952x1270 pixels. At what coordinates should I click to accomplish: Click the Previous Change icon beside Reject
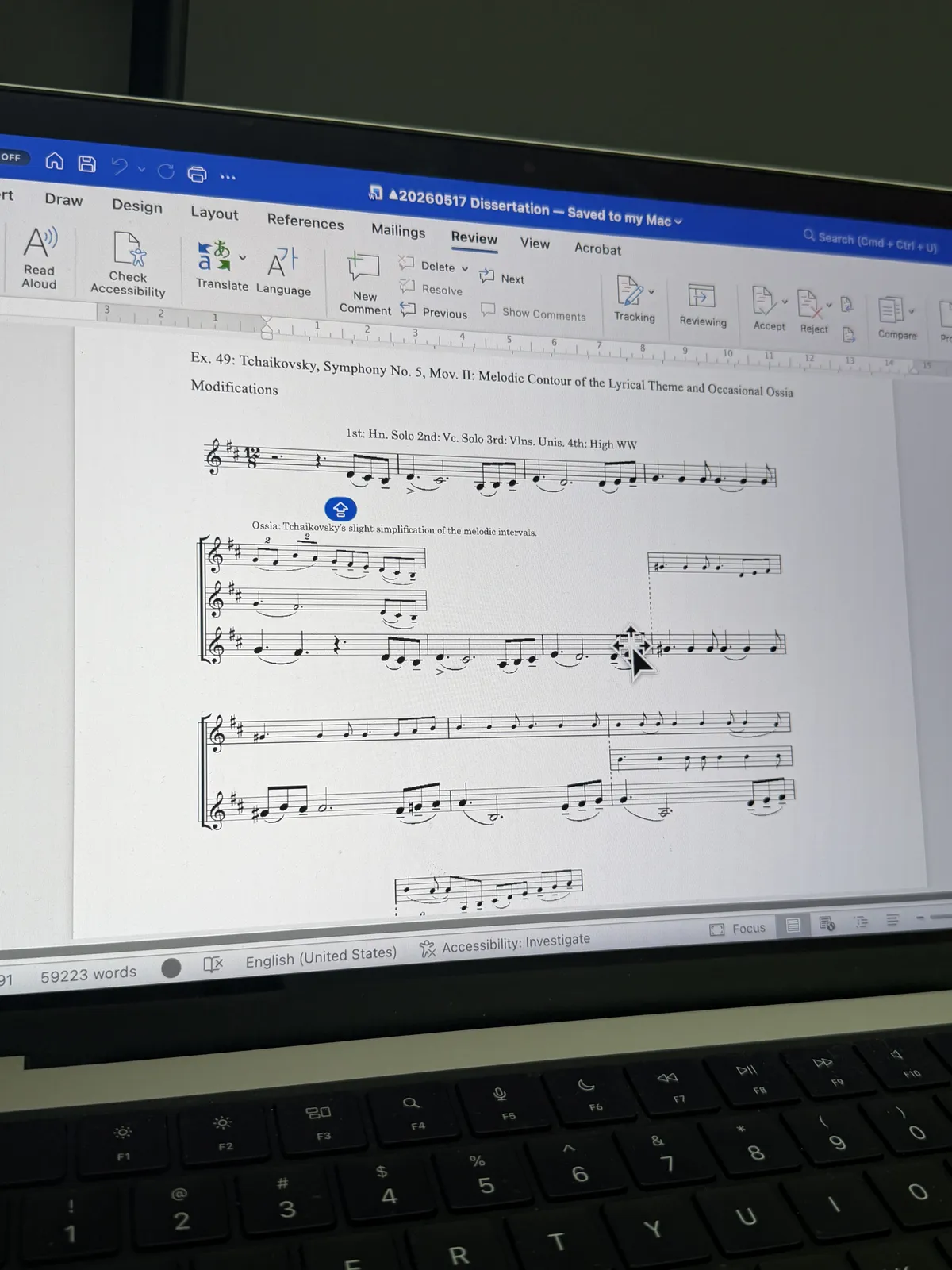[846, 304]
